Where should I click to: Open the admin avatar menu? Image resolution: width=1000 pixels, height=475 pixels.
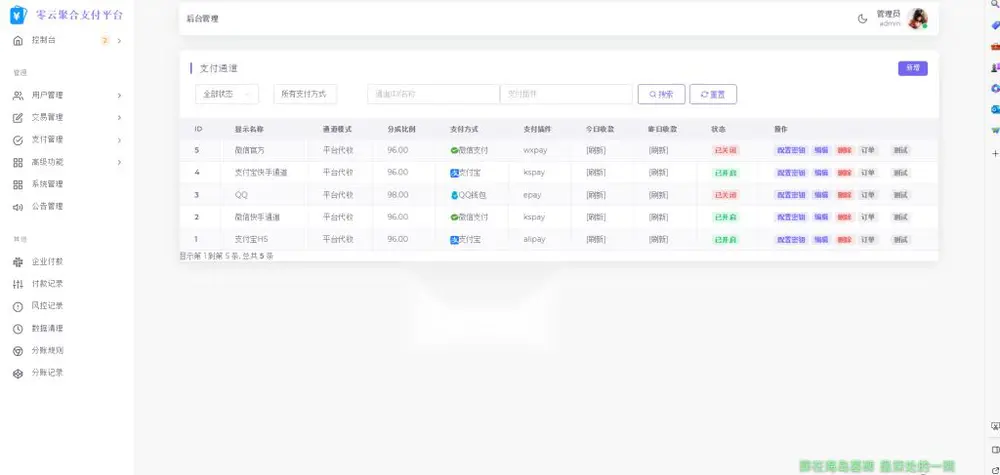click(918, 18)
